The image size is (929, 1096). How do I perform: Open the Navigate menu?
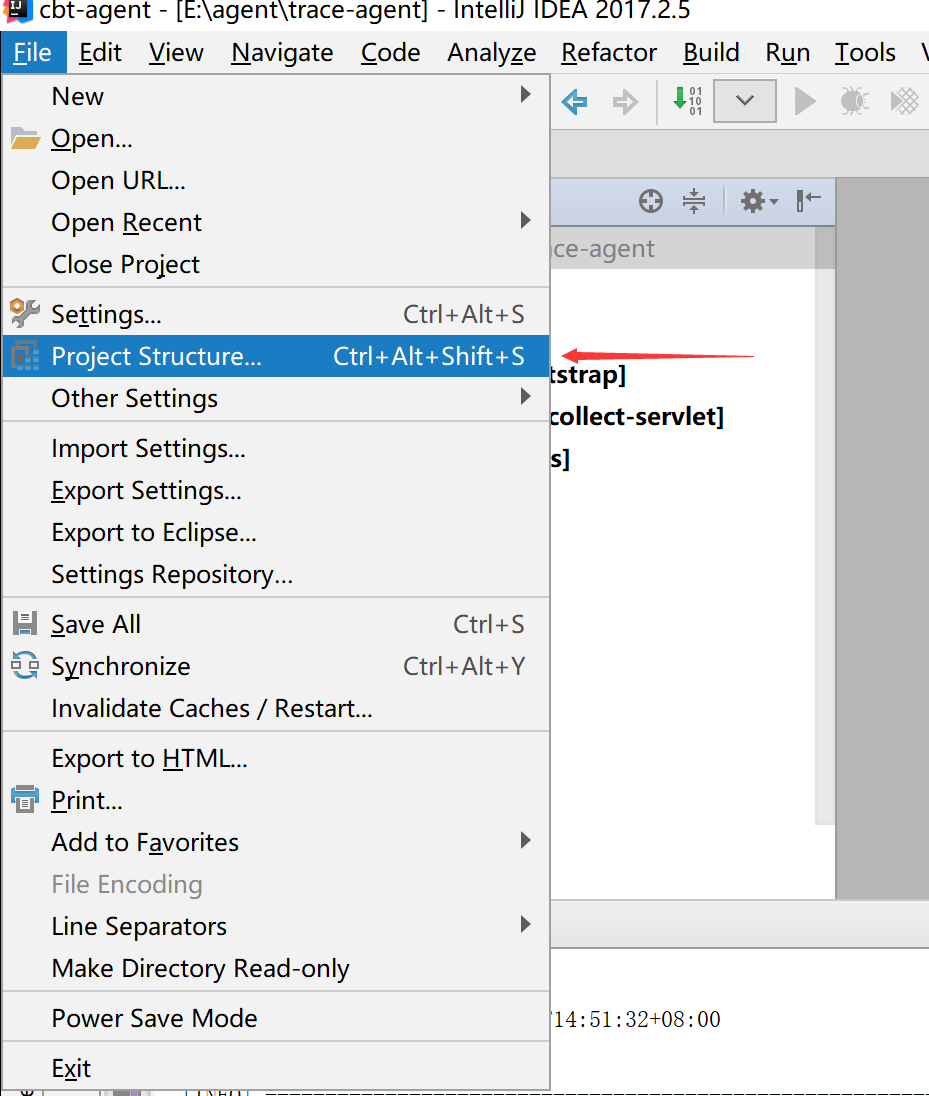[x=282, y=52]
